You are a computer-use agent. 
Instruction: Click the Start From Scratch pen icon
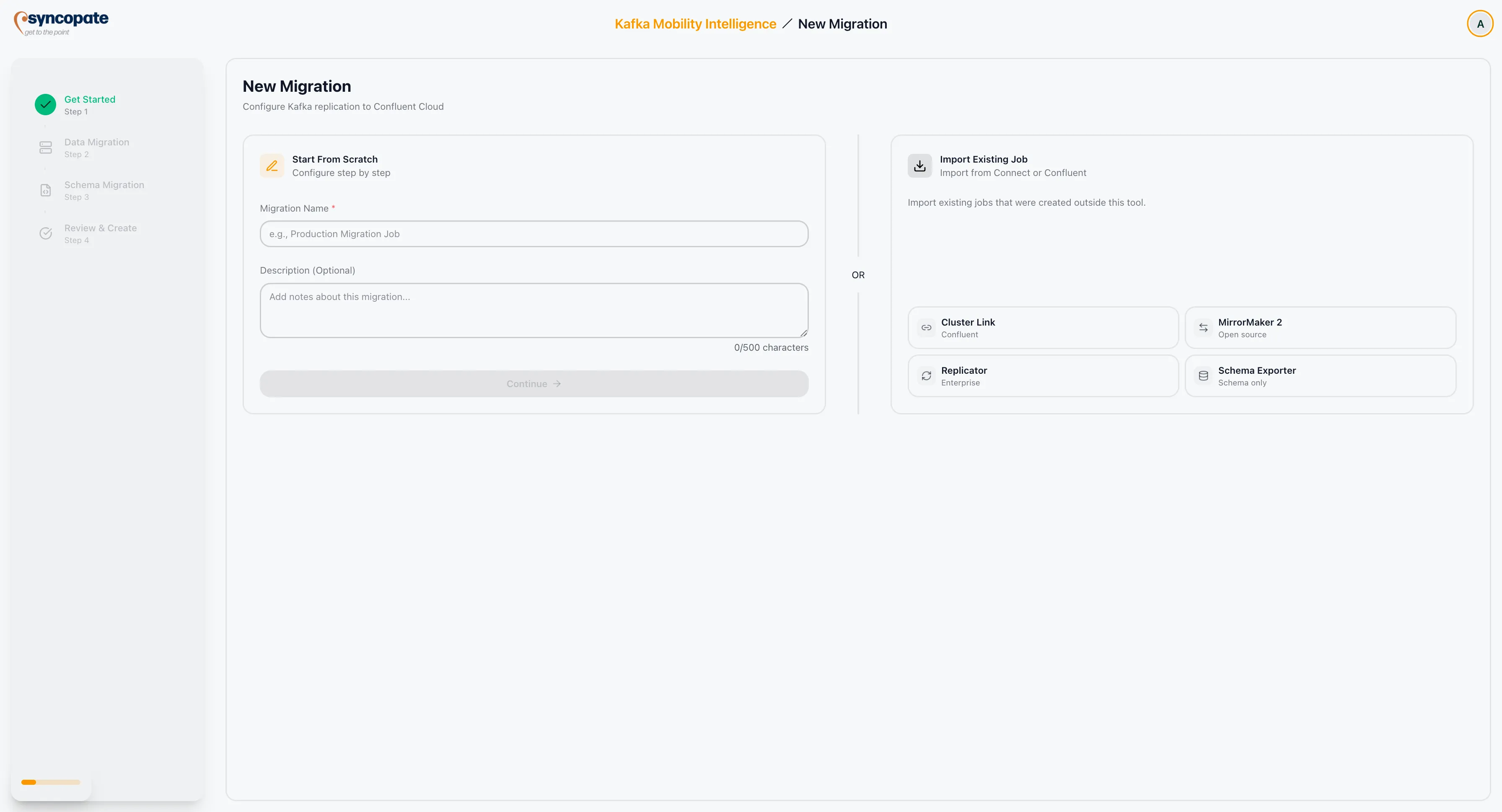[272, 166]
